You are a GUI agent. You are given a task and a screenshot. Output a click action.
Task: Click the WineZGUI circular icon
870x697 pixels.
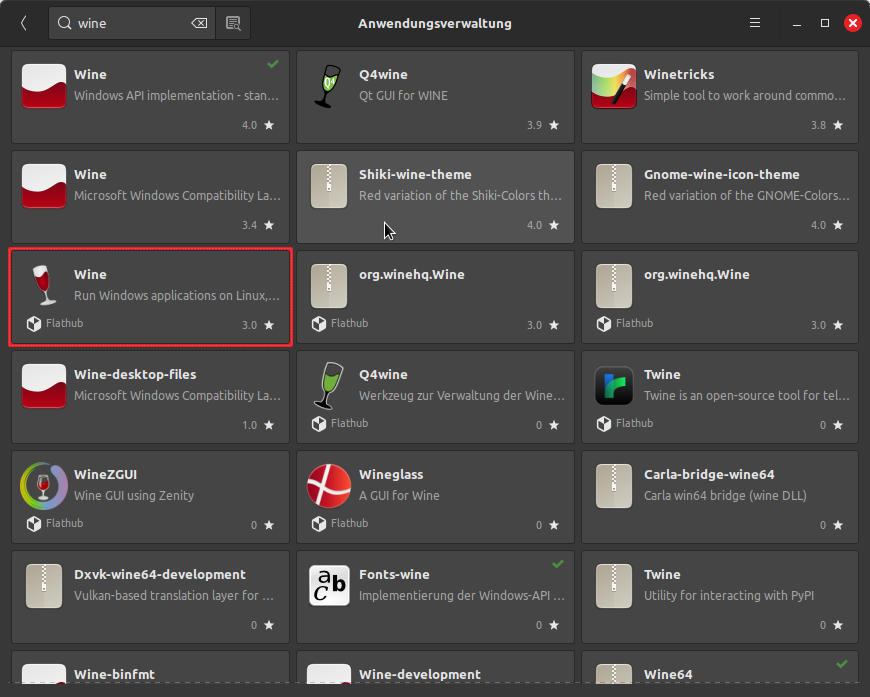[44, 486]
